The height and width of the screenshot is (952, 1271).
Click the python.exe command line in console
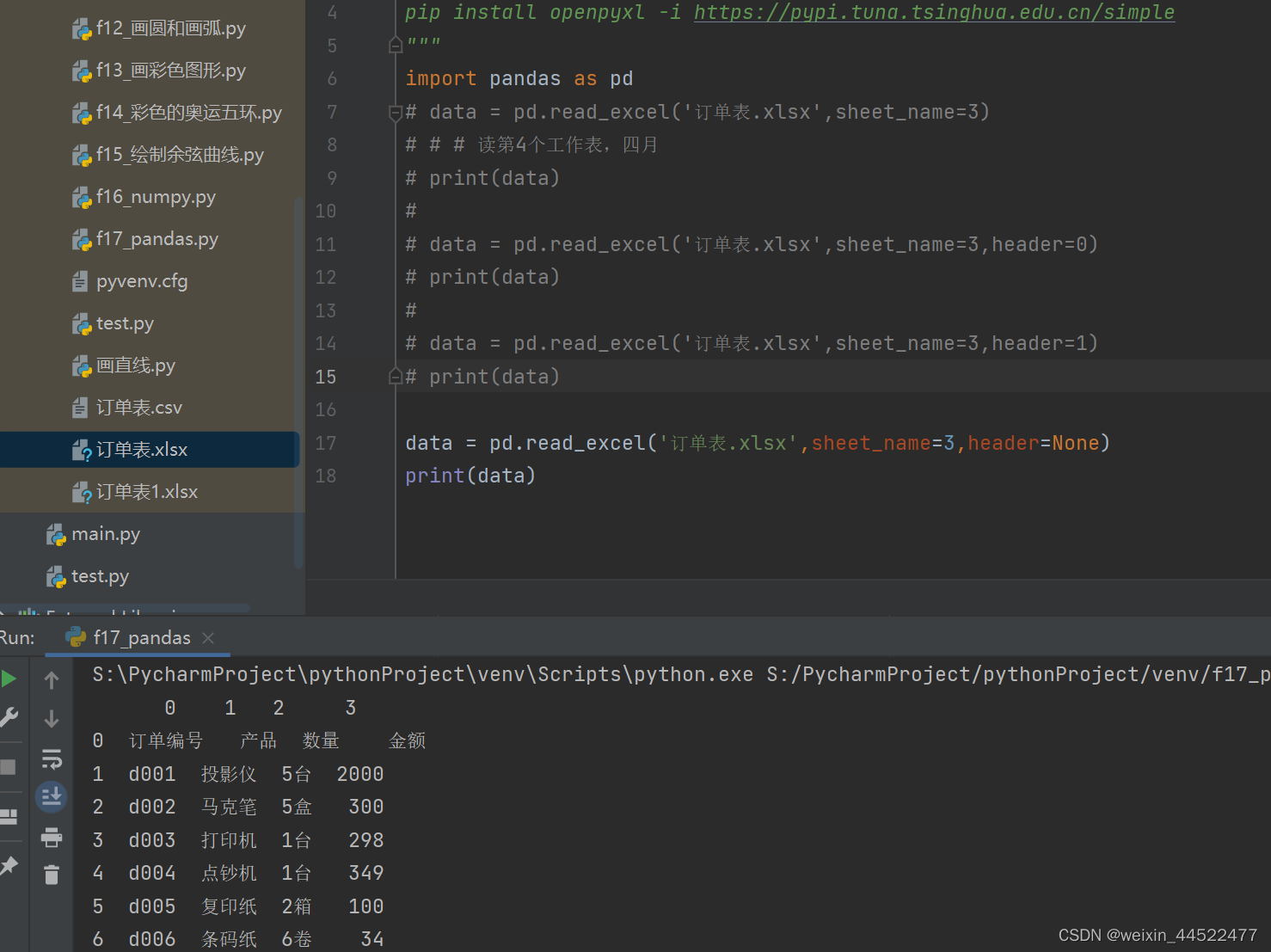coord(681,674)
